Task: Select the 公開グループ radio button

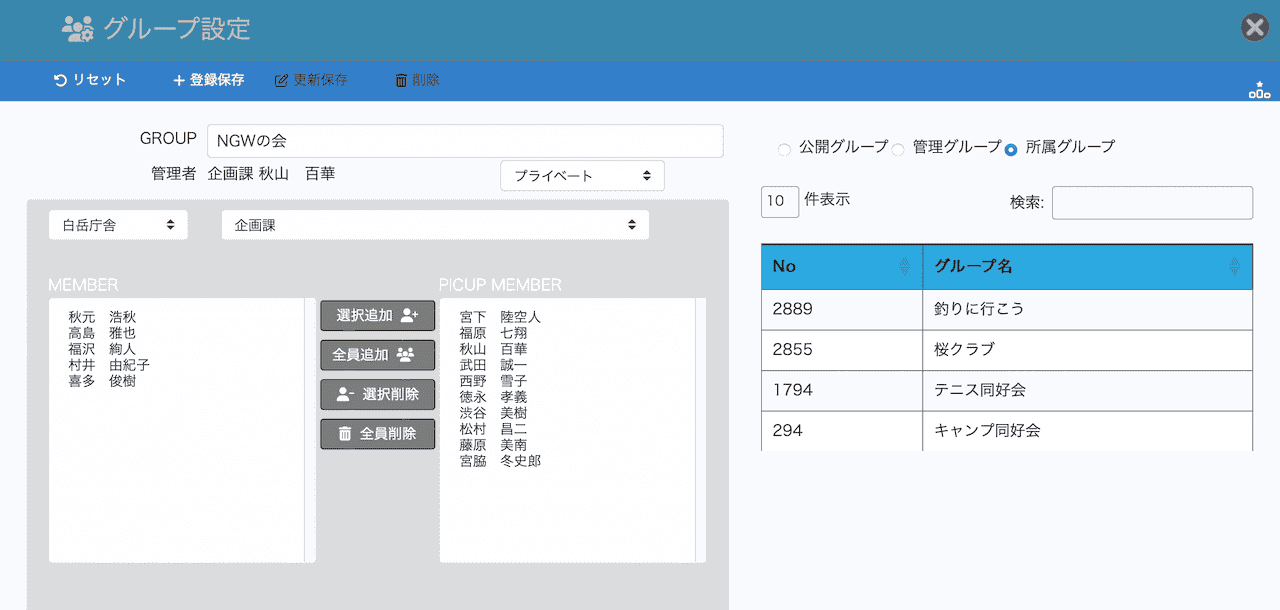Action: pos(784,149)
